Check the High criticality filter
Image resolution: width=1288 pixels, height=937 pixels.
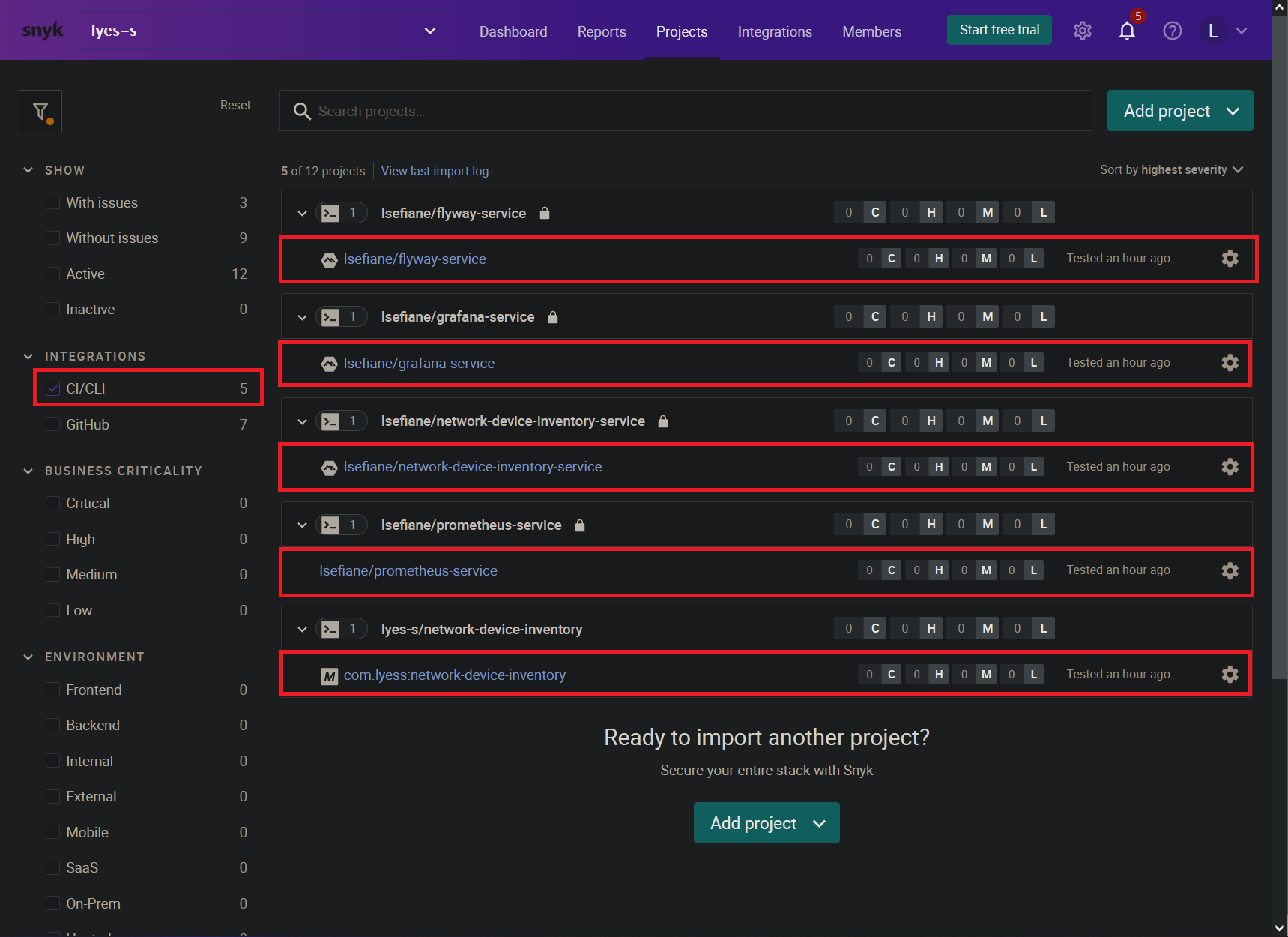pyautogui.click(x=52, y=539)
